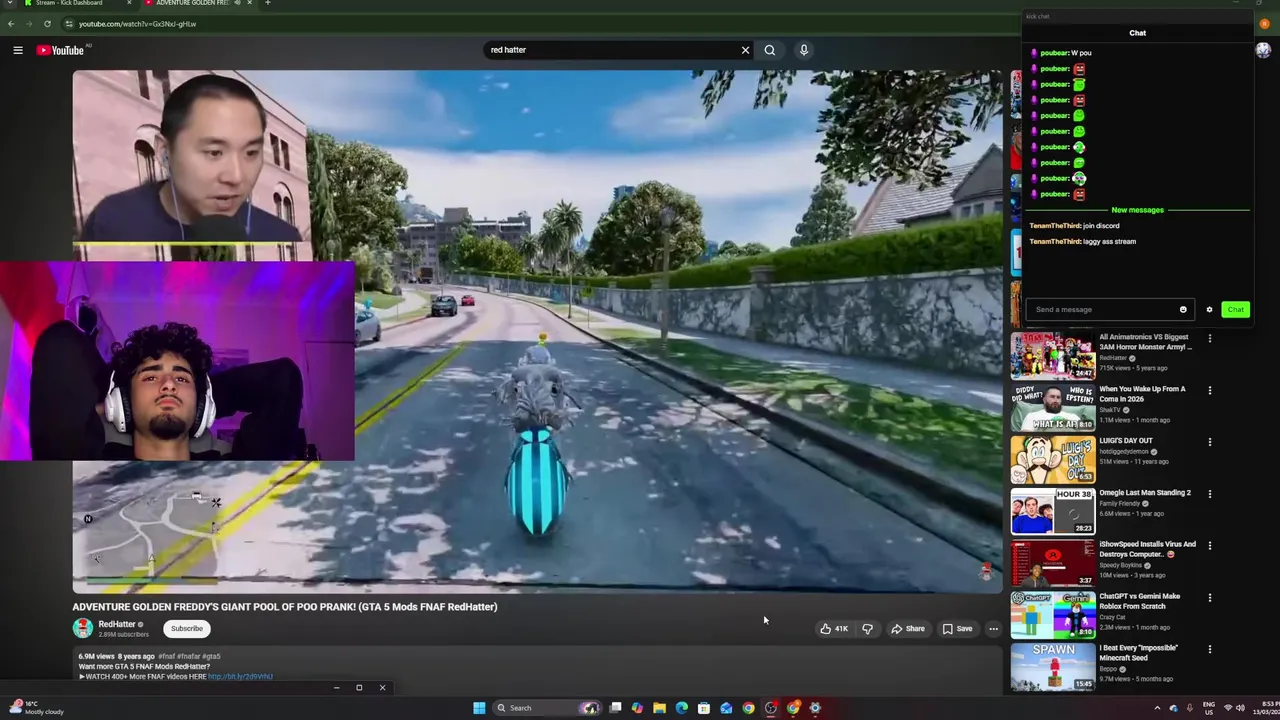Screen dimensions: 1280x720
Task: Save the video to a playlist
Action: pos(957,629)
